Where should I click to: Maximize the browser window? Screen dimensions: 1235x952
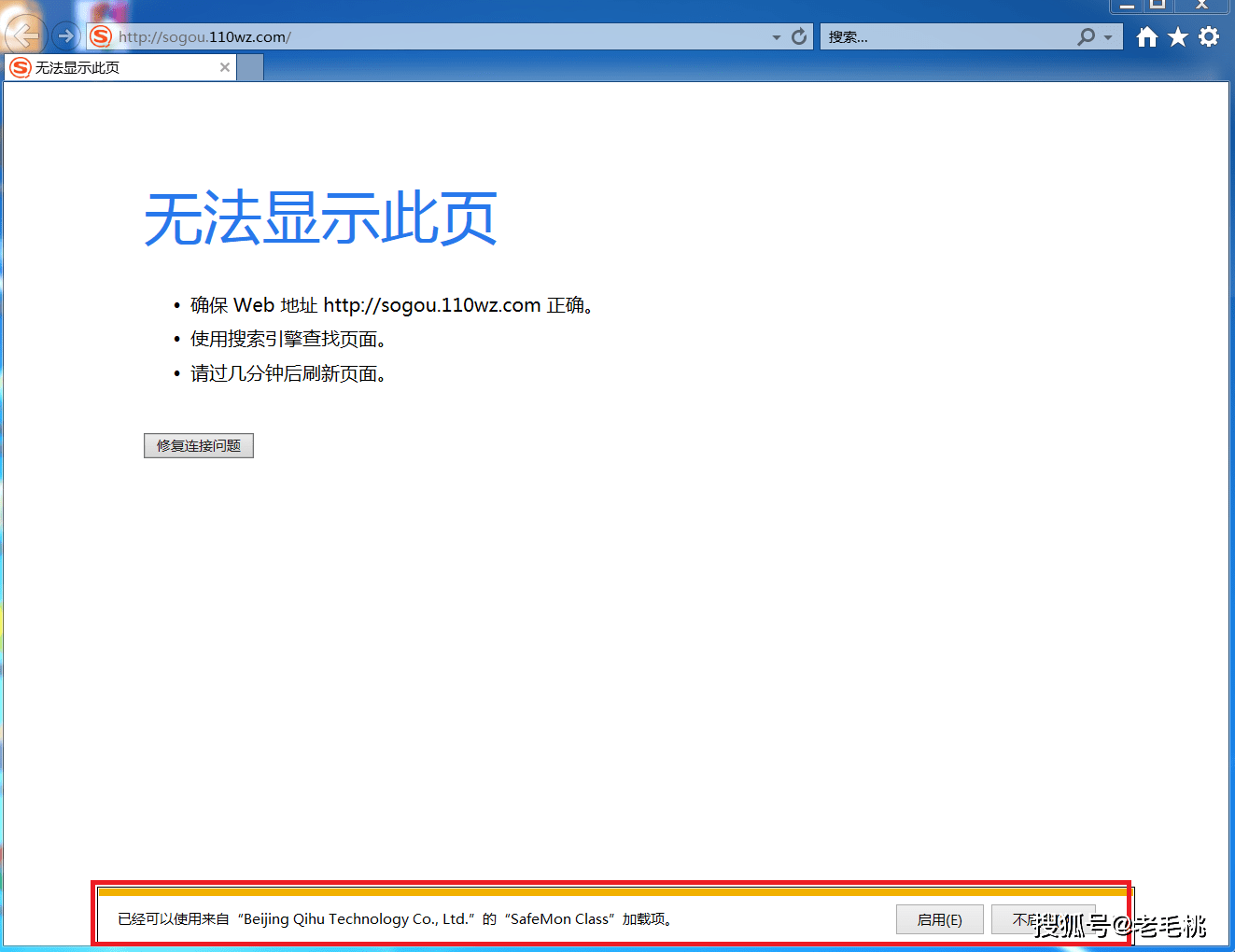tap(1158, 5)
